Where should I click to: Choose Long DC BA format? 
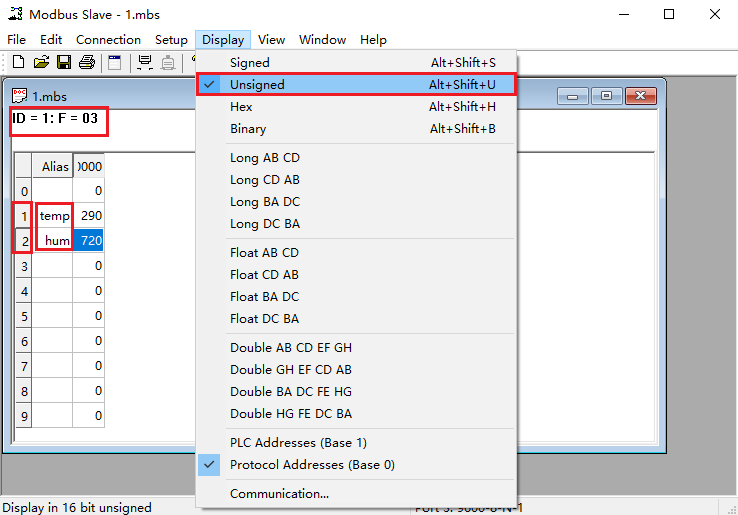click(x=356, y=224)
